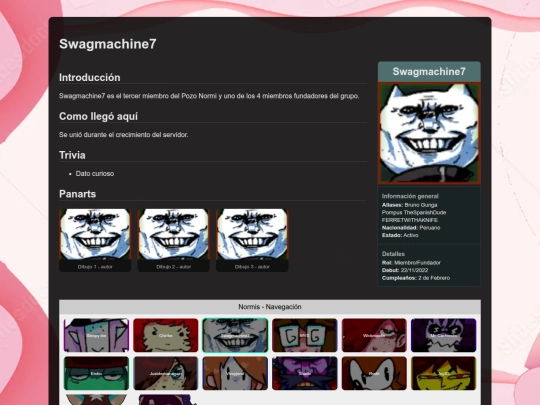Open the Rodri white cartoon-eyes navigation card
The width and height of the screenshot is (540, 405).
tap(374, 373)
